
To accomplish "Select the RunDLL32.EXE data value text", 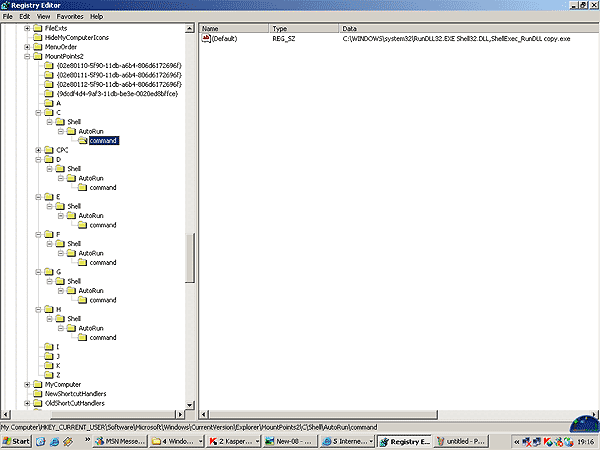I will (456, 39).
